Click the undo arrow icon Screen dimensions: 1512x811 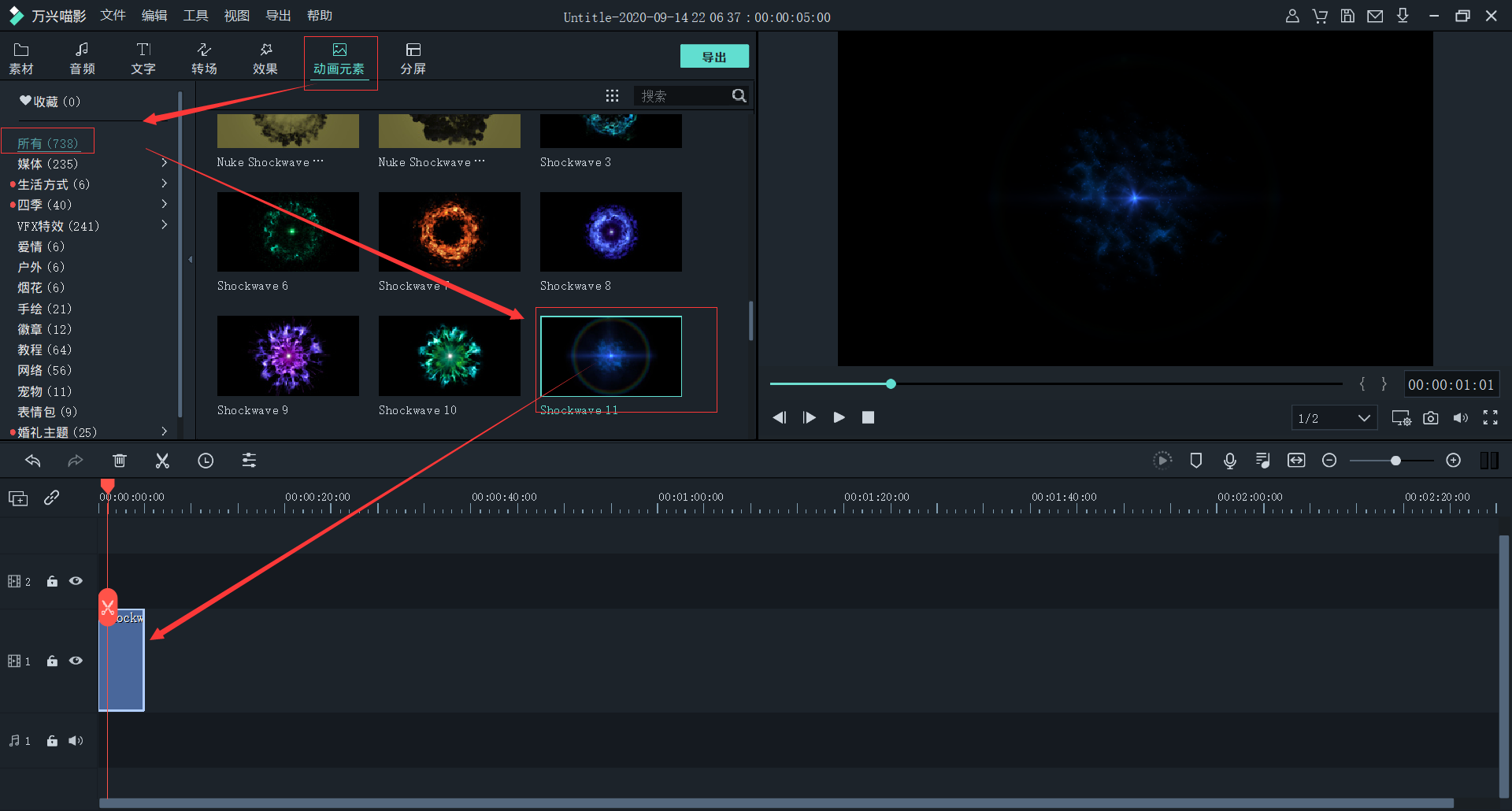(x=32, y=461)
